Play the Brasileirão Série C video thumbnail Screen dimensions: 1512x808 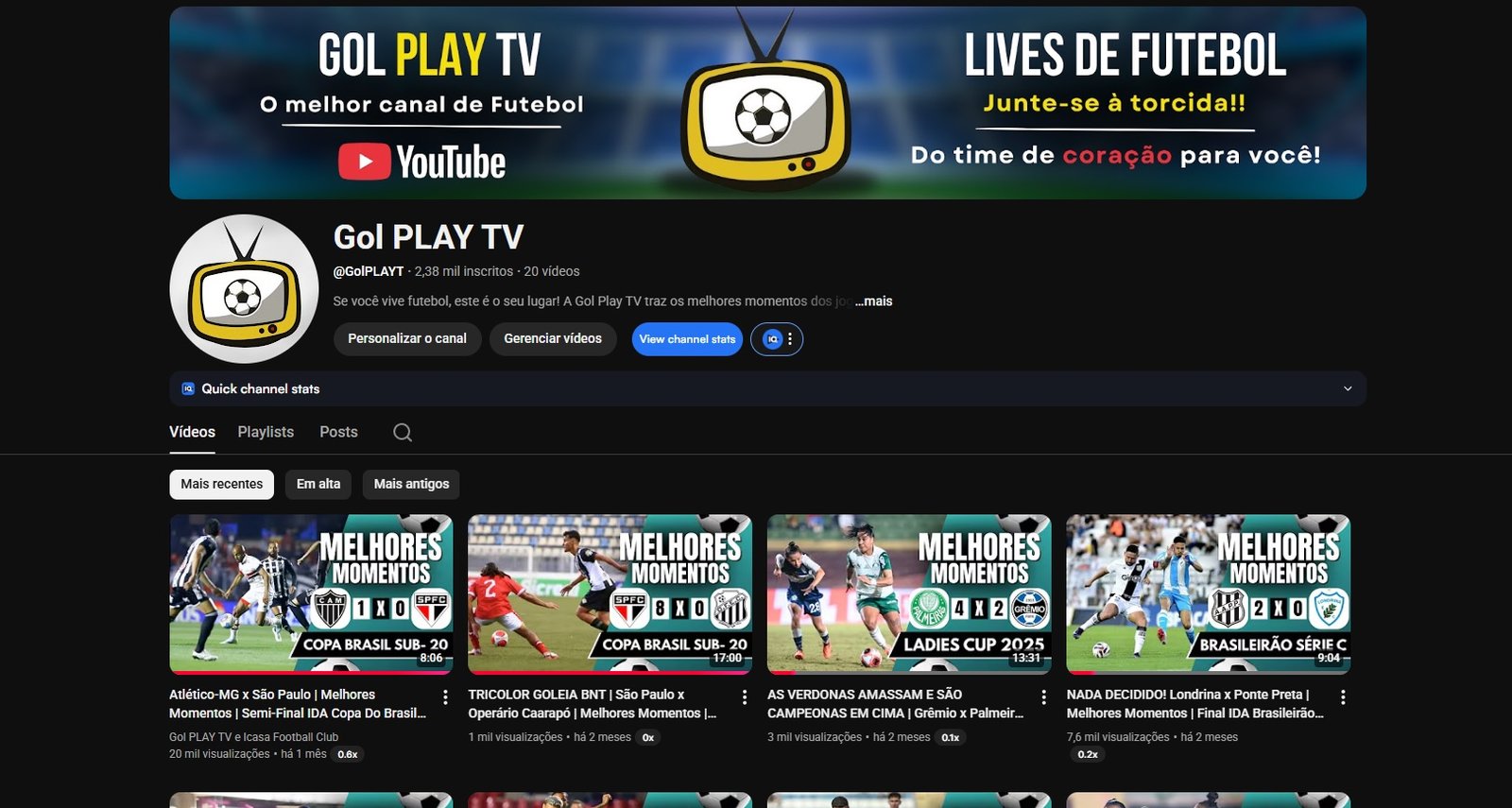point(1208,593)
